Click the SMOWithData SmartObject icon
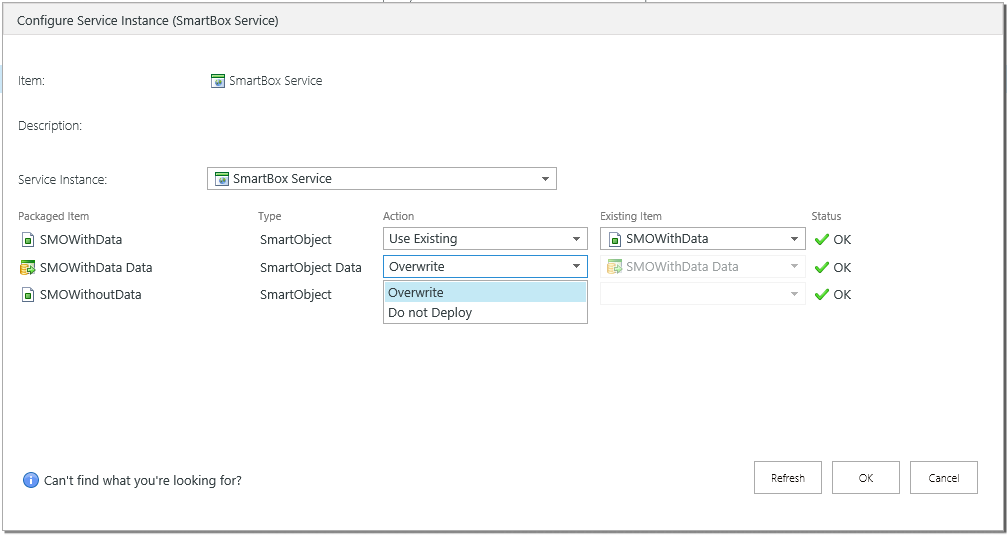1007x535 pixels. pos(27,240)
